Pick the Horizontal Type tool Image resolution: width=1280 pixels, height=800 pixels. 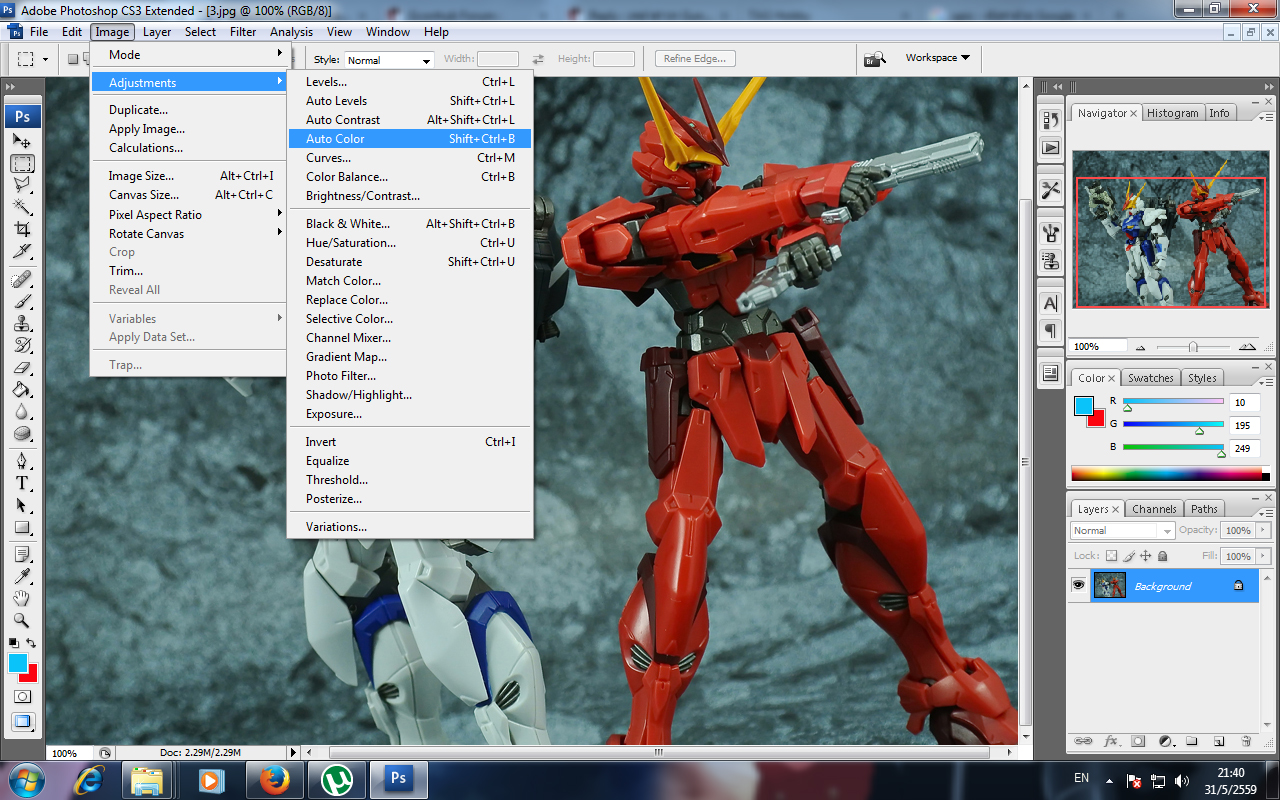[22, 483]
